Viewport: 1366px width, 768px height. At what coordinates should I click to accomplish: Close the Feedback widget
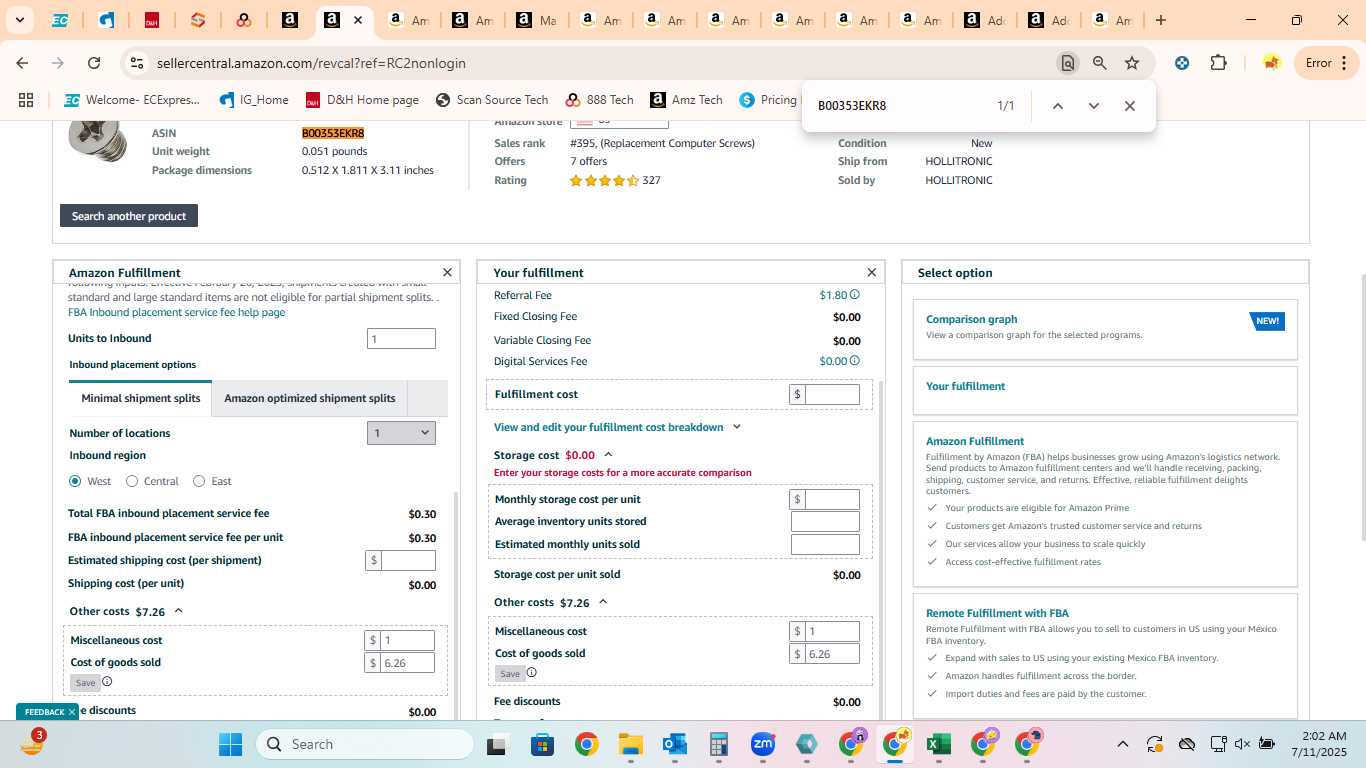[x=72, y=712]
